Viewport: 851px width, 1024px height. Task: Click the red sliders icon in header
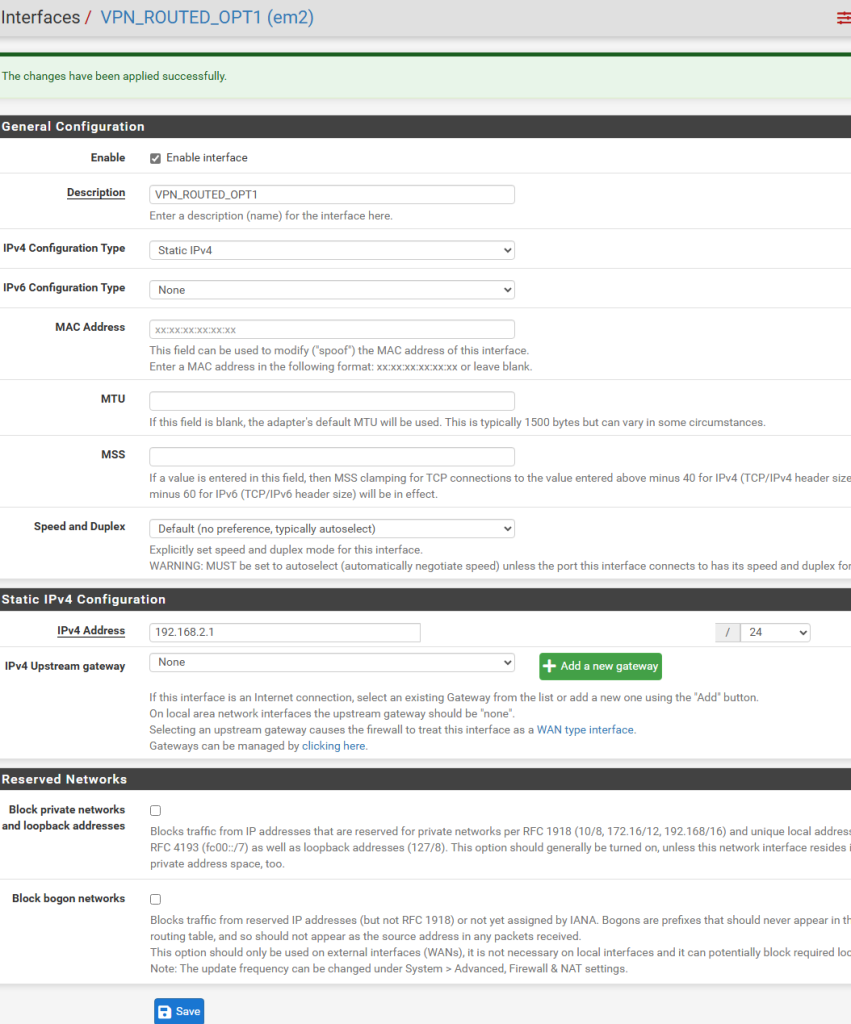pos(843,18)
